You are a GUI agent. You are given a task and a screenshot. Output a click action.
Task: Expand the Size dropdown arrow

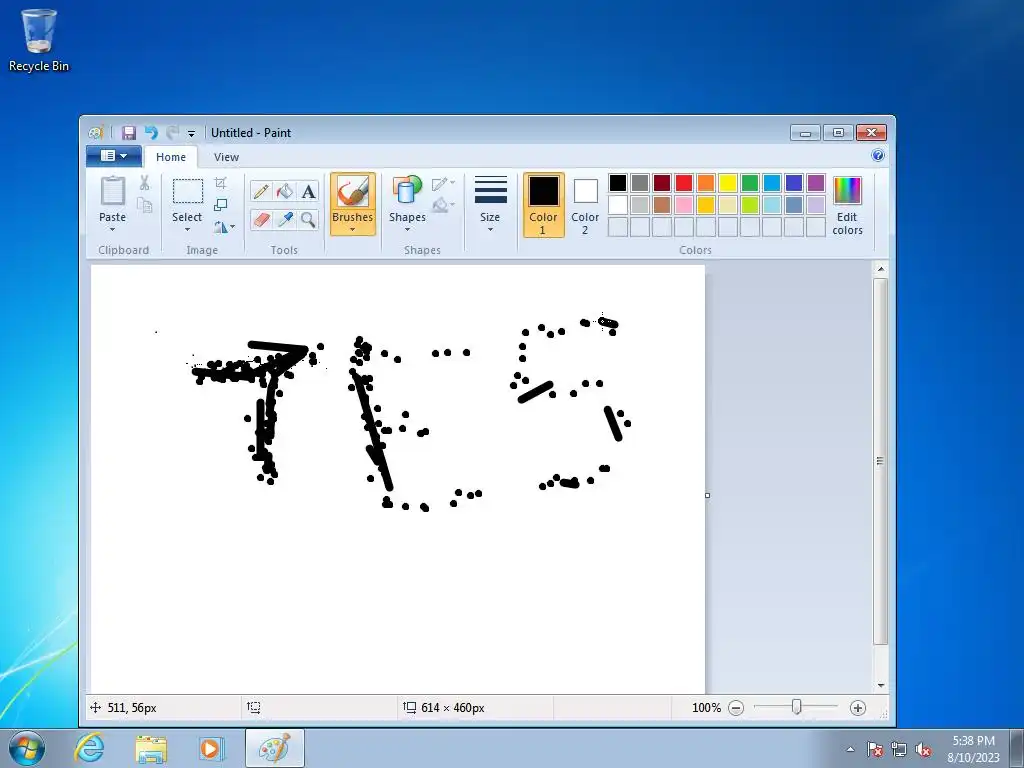point(490,229)
